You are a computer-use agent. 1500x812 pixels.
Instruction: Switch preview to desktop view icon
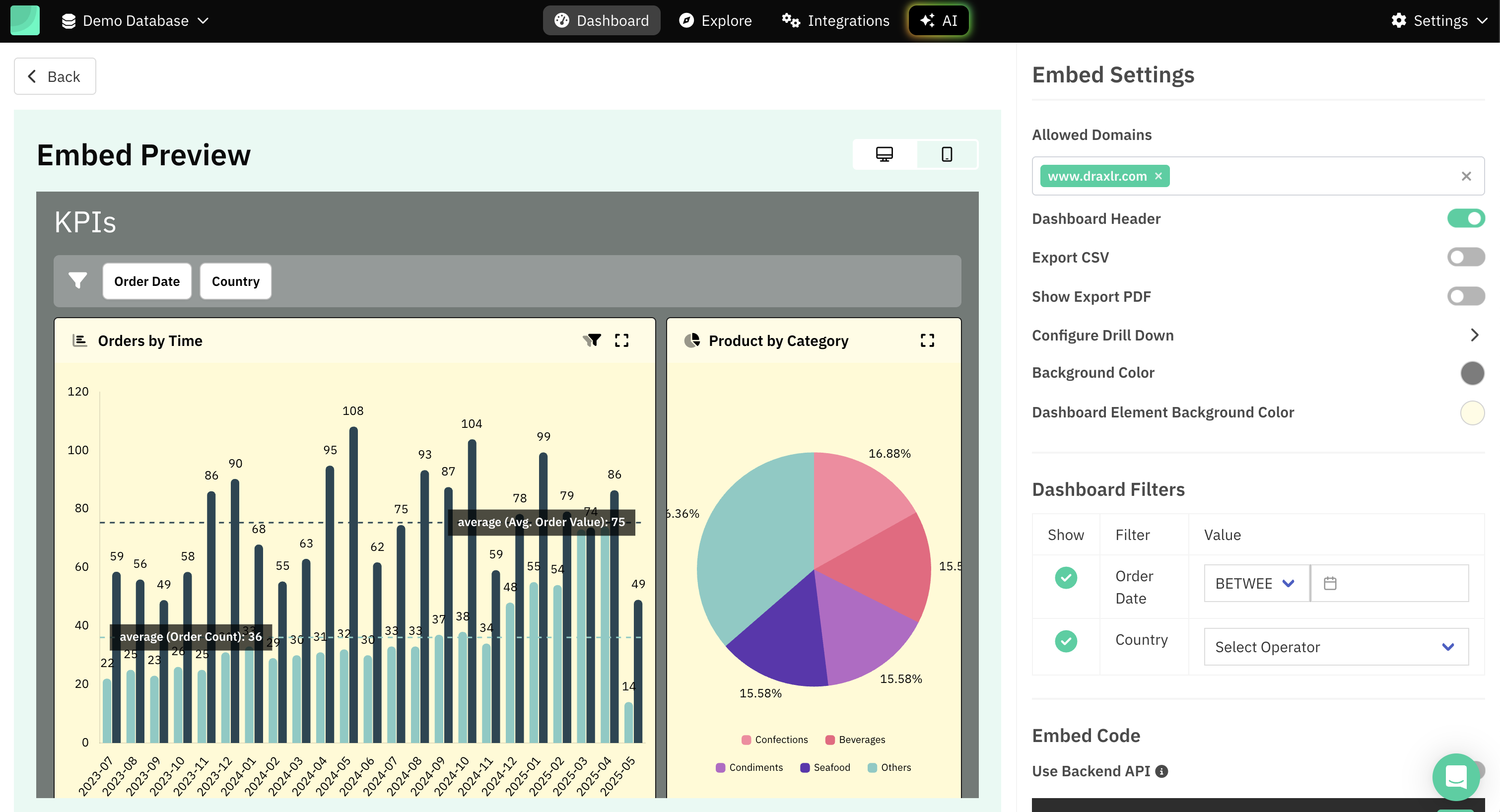pos(884,154)
